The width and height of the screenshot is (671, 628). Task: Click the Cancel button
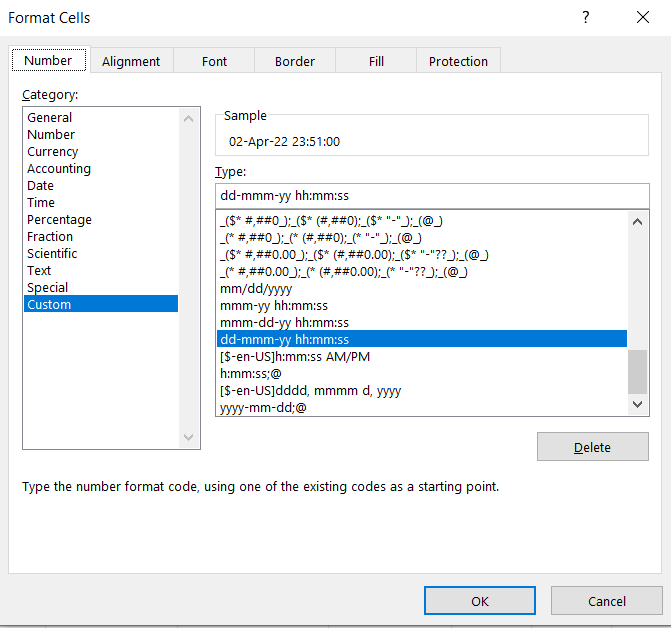(x=606, y=601)
